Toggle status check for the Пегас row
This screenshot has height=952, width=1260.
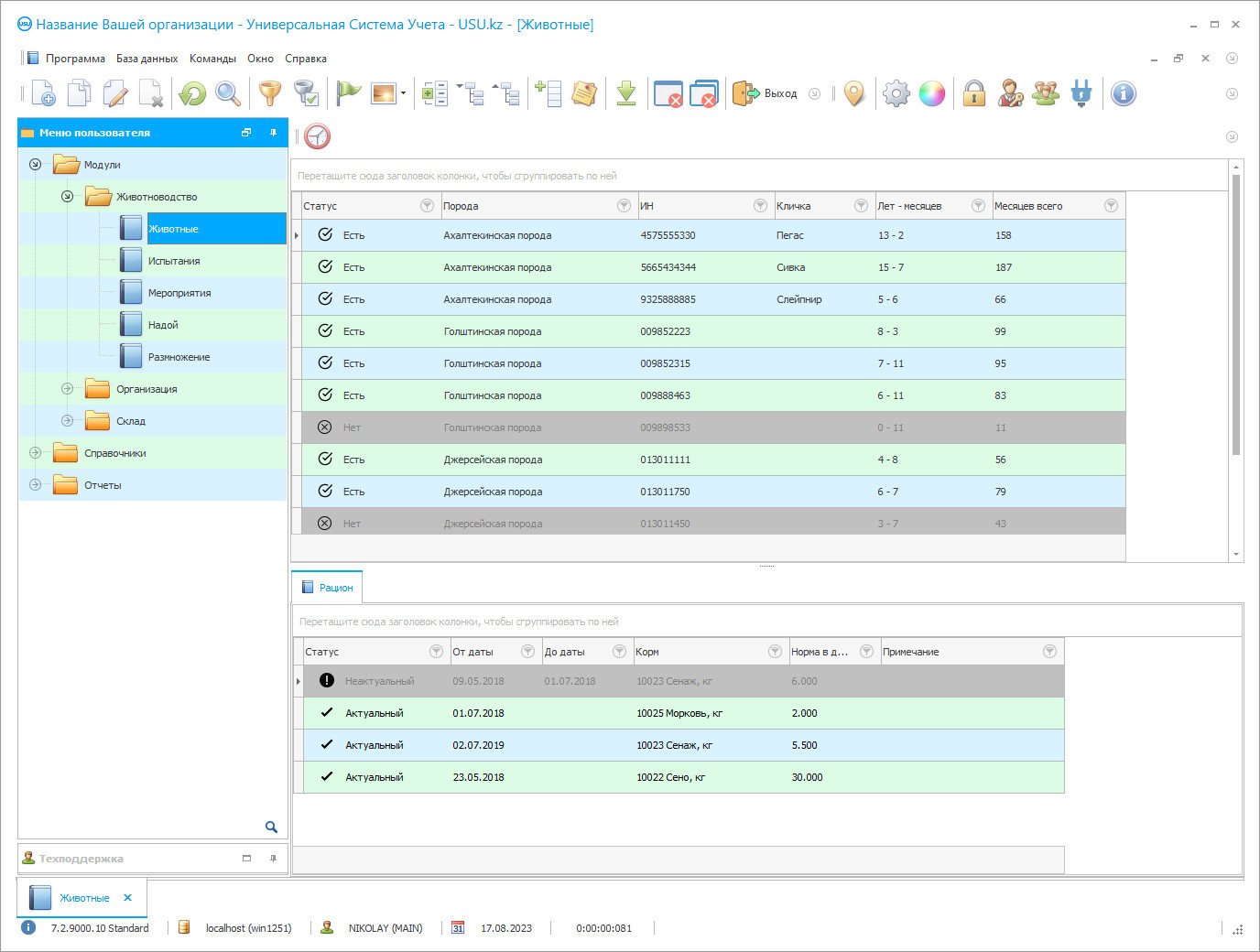(x=325, y=235)
